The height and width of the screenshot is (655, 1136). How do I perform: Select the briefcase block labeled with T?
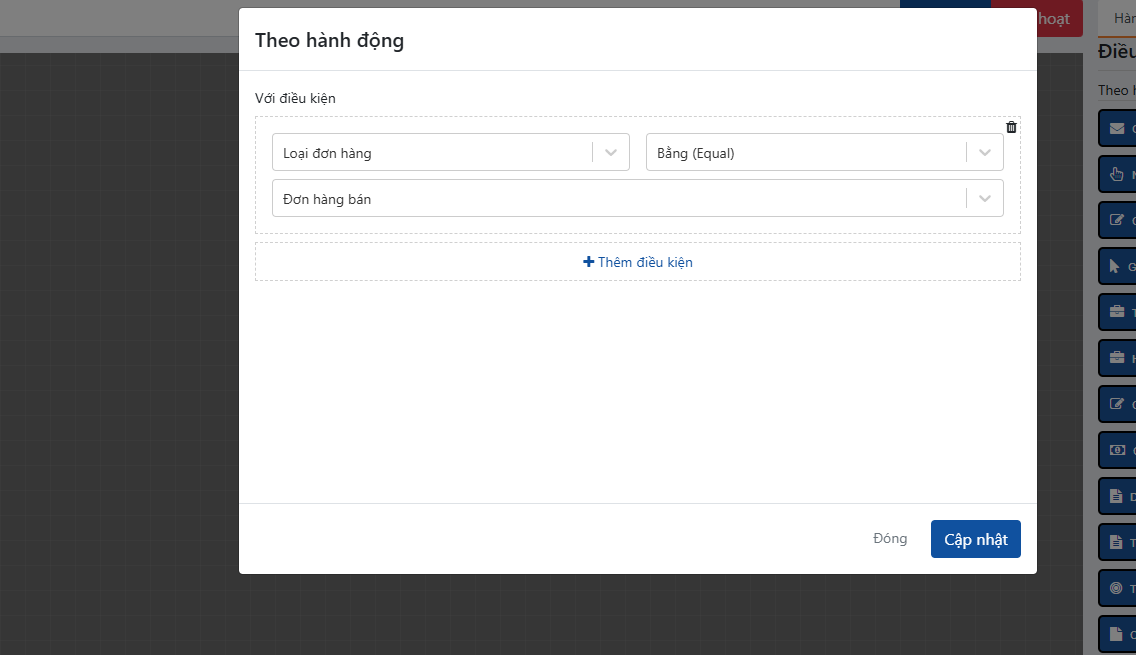(1117, 312)
